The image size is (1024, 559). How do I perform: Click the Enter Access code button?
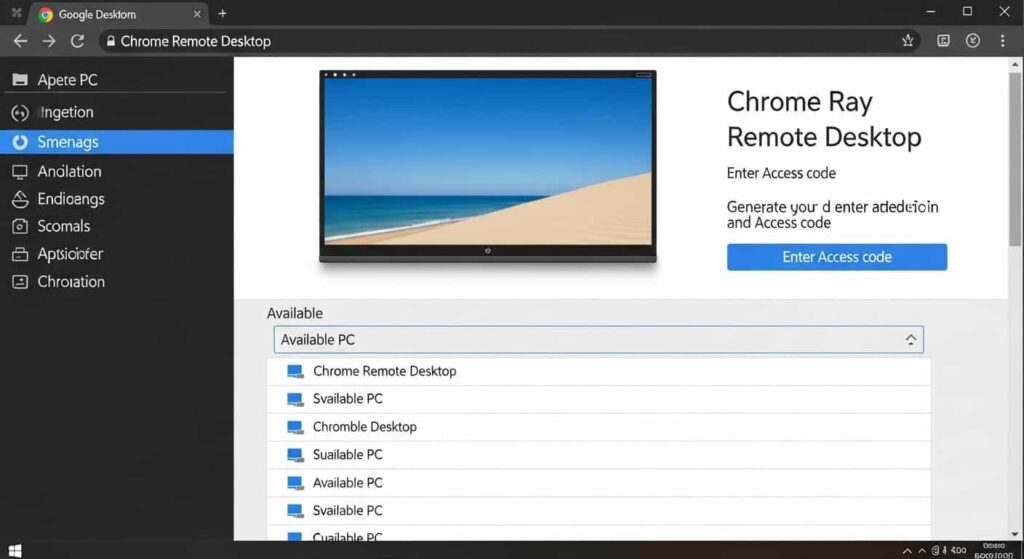tap(837, 257)
